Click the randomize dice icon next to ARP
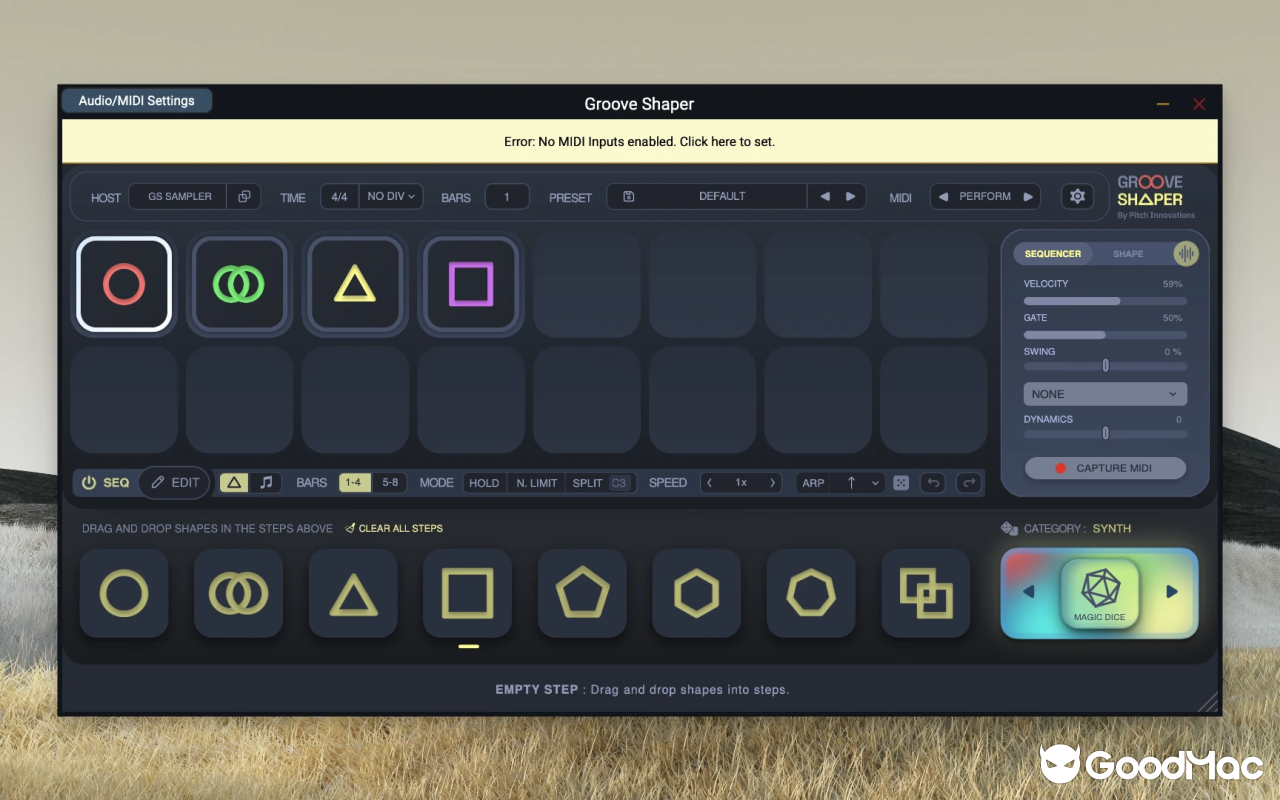 pos(900,483)
